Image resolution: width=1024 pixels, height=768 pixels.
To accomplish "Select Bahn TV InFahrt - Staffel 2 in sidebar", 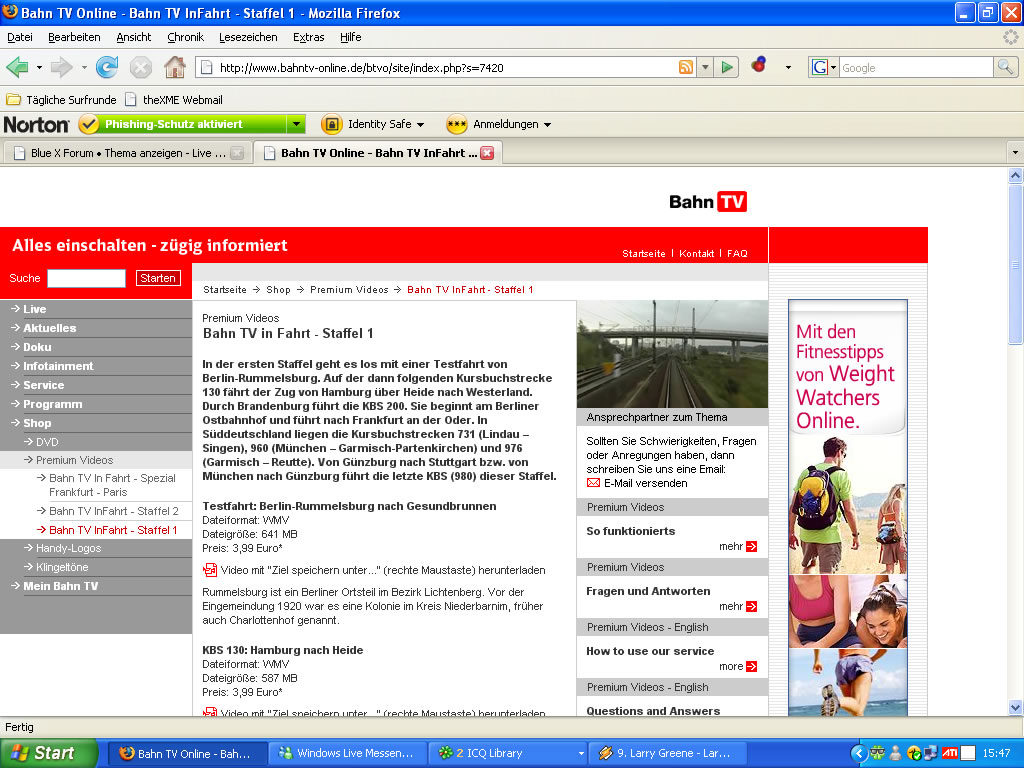I will pos(113,511).
